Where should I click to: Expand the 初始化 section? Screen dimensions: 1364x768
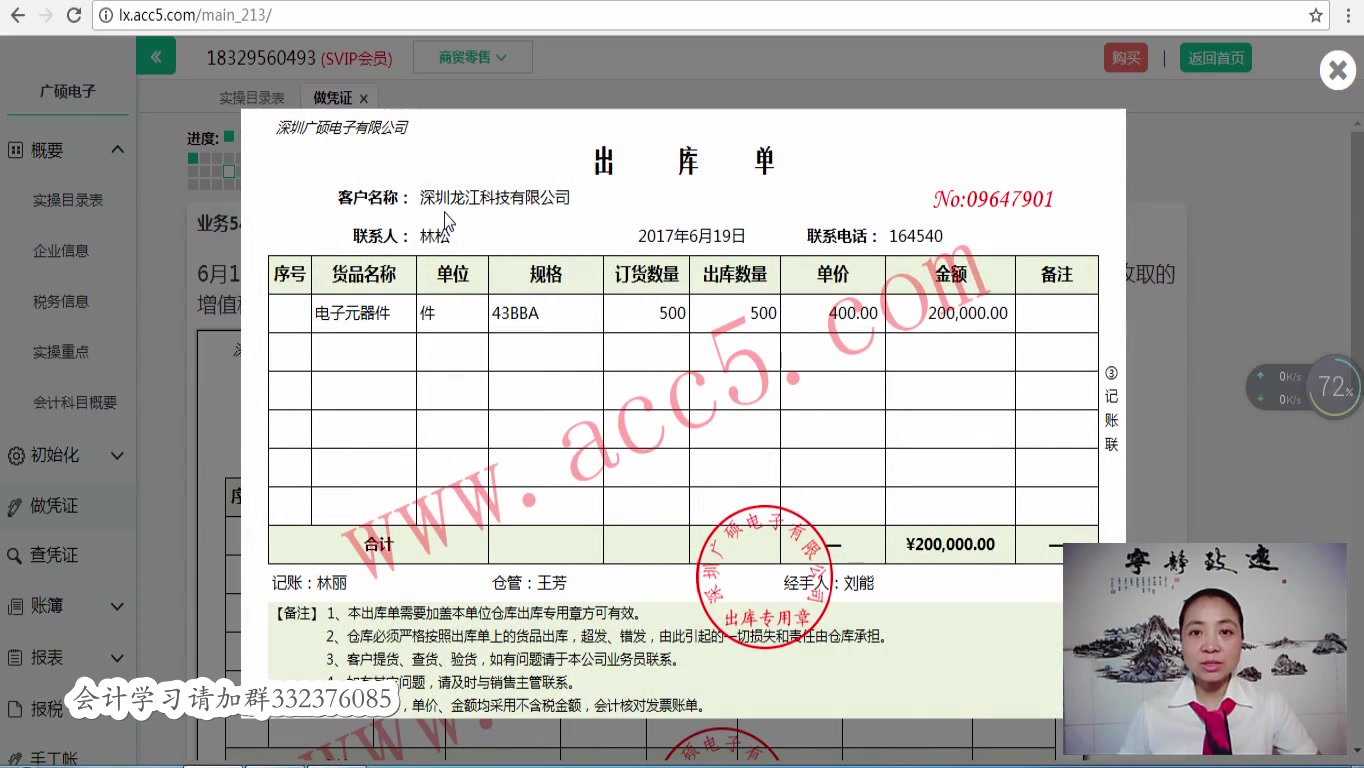pos(117,455)
